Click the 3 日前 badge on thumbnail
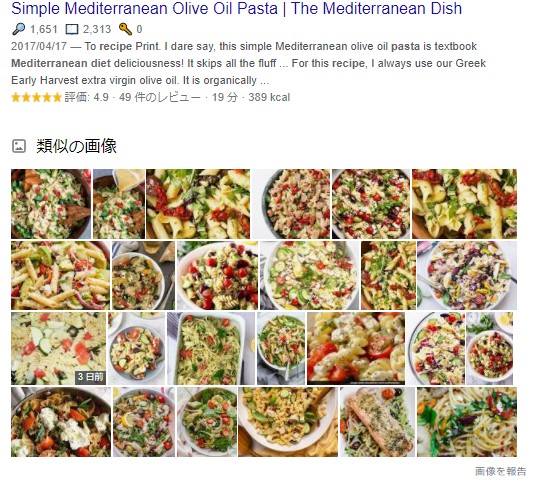Image resolution: width=541 pixels, height=480 pixels. tap(90, 377)
